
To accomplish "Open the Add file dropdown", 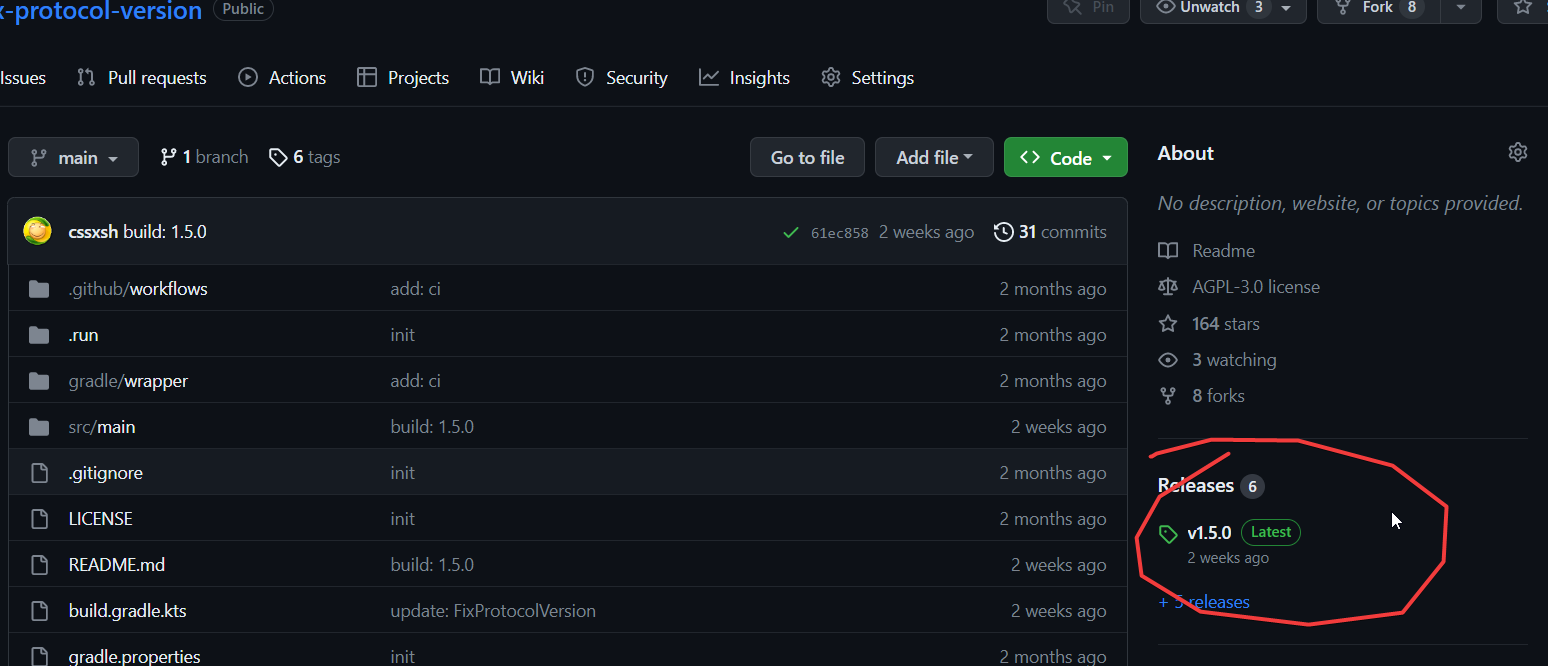I will (933, 157).
